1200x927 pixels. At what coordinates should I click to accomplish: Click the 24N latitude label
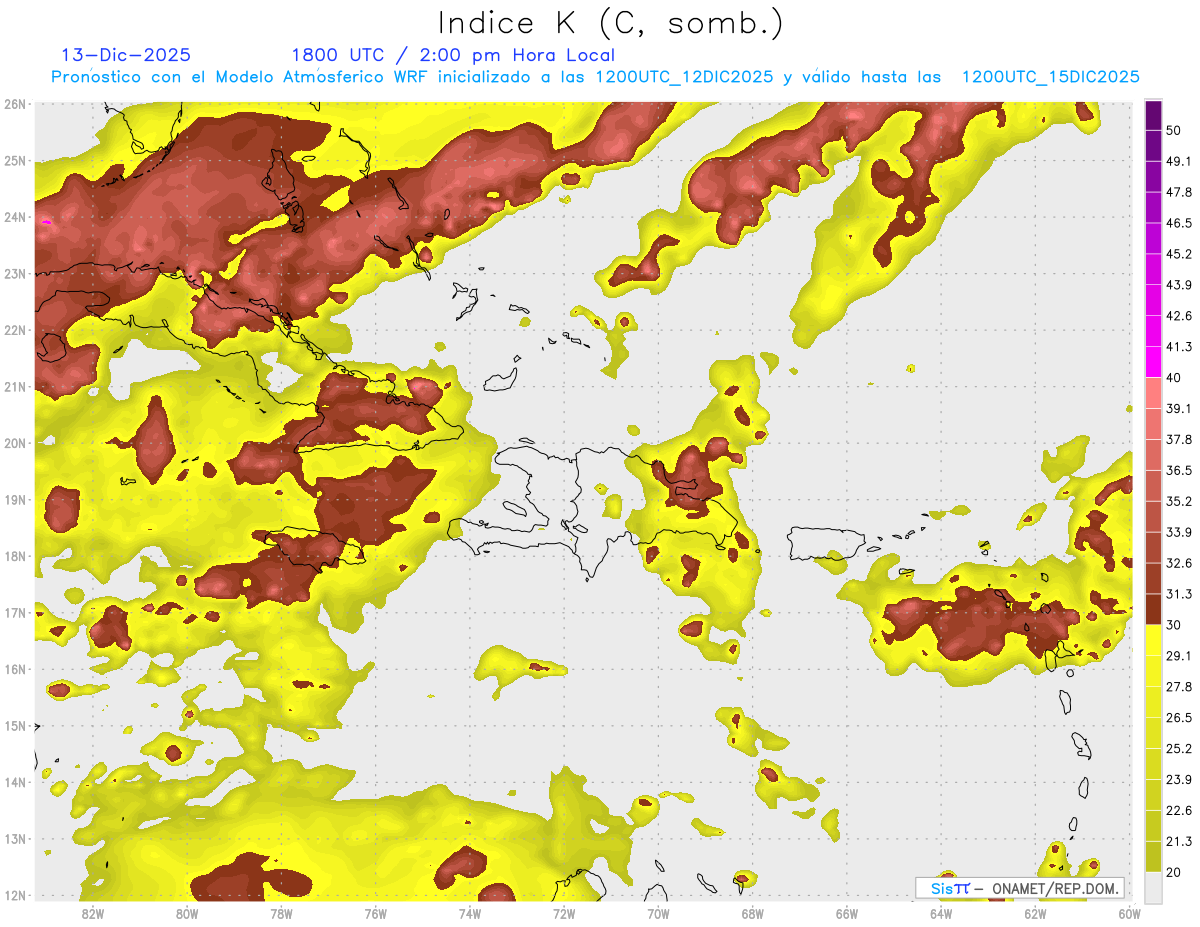pos(15,217)
